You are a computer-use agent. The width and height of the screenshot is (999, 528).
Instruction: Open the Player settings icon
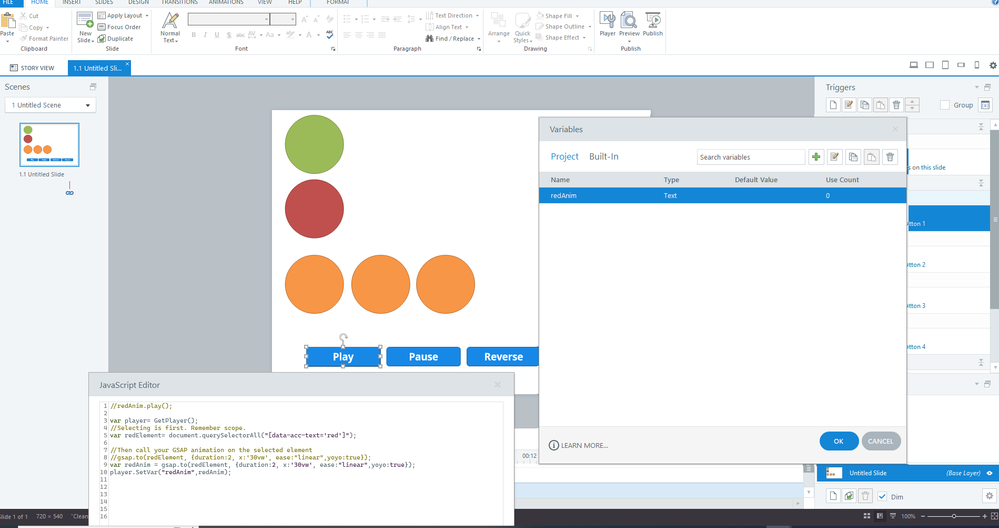(x=607, y=22)
